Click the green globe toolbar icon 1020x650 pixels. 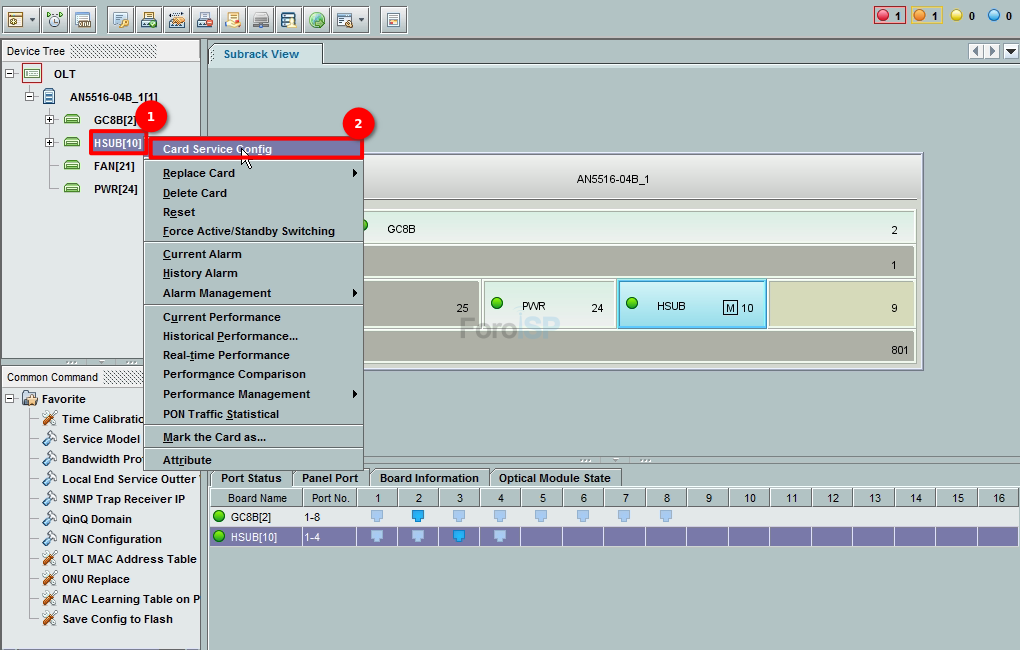pos(316,19)
